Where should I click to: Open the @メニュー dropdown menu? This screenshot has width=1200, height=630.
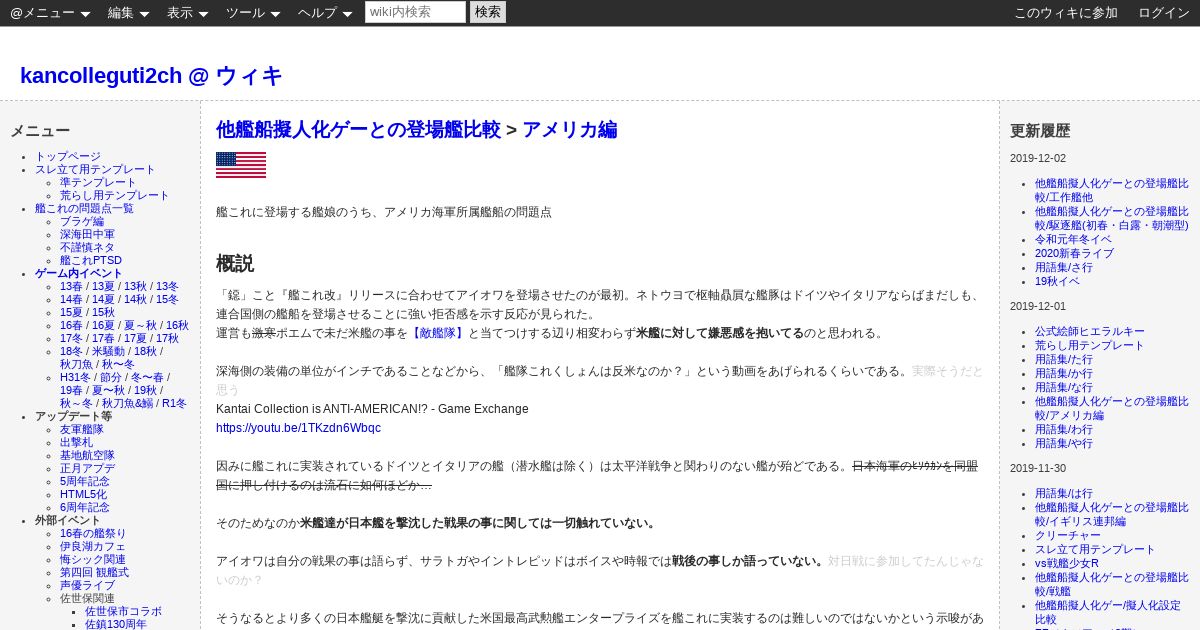tap(50, 13)
